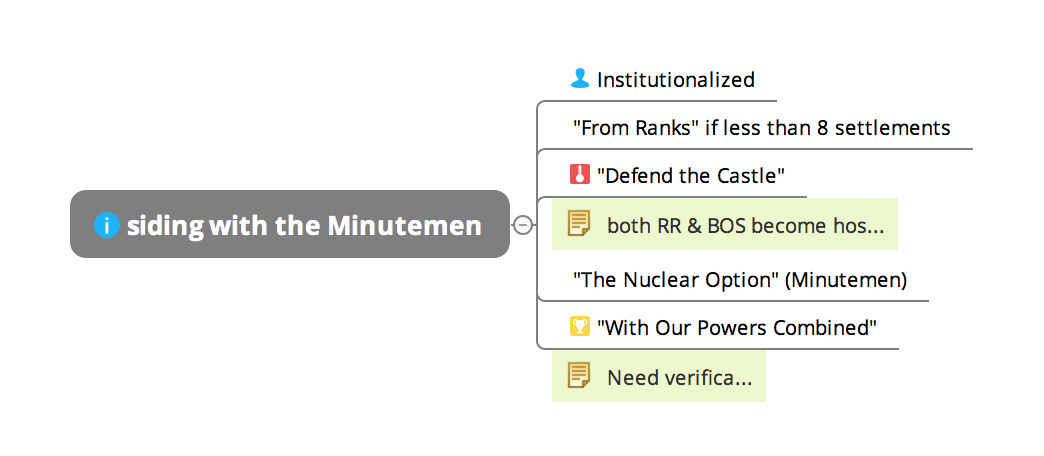Click the blue info icon on central topic

[x=107, y=225]
